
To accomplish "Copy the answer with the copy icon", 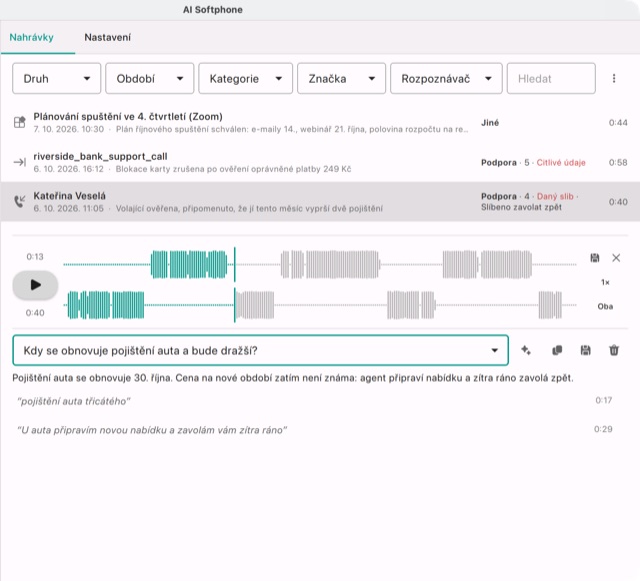I will (557, 350).
